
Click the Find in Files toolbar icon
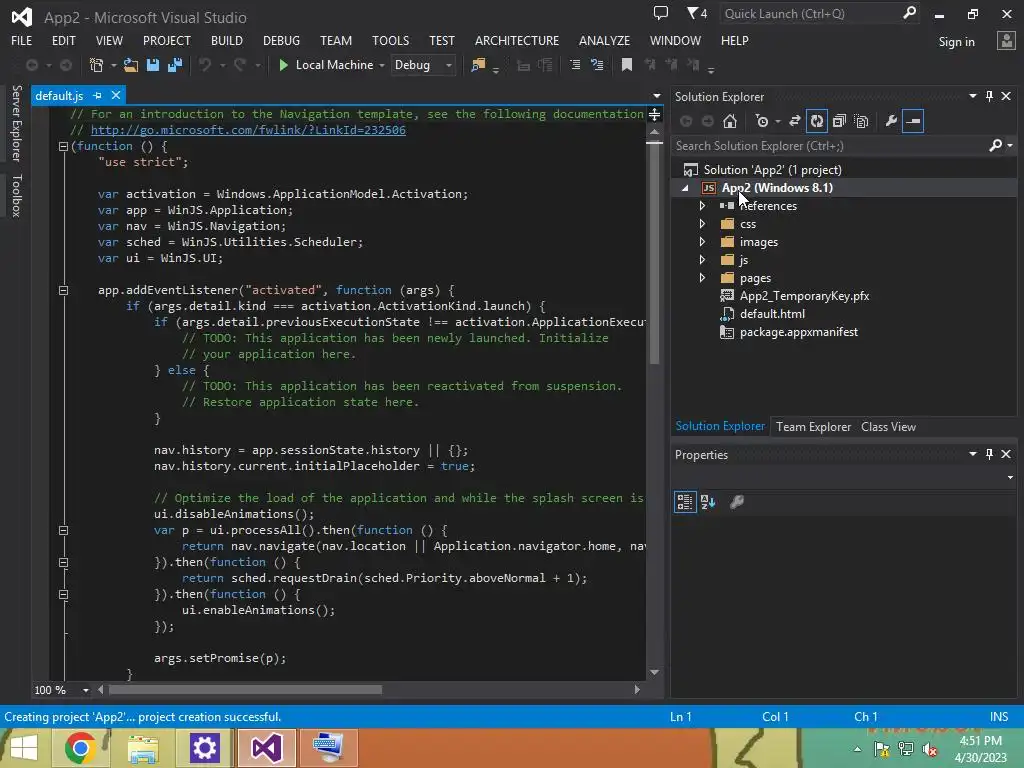[478, 65]
